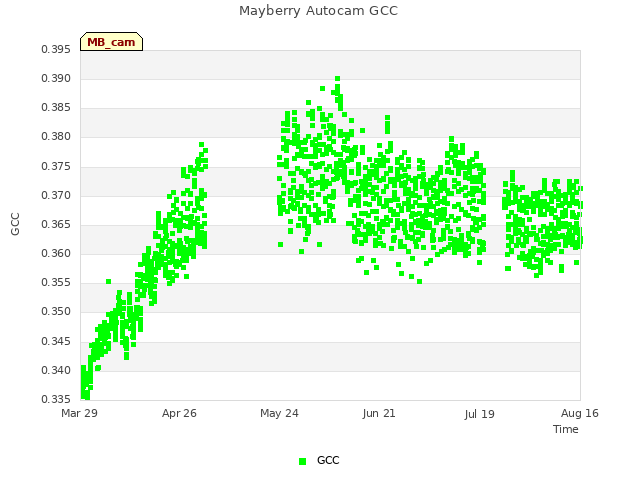Click the 0.360 y-axis value
Viewport: 640px width, 480px height.
click(56, 253)
